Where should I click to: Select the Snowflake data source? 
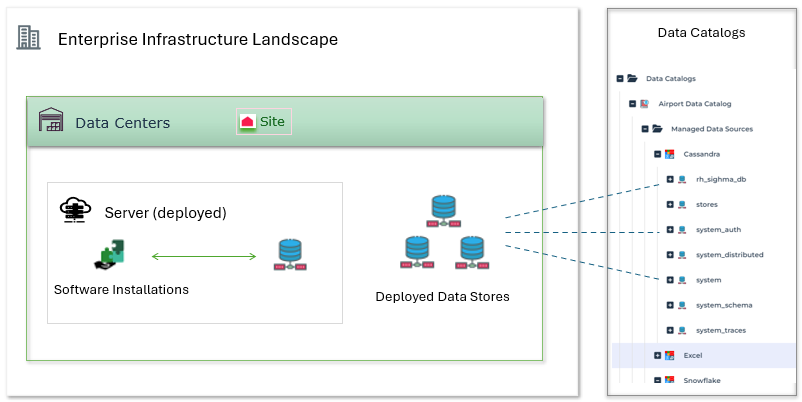[701, 380]
